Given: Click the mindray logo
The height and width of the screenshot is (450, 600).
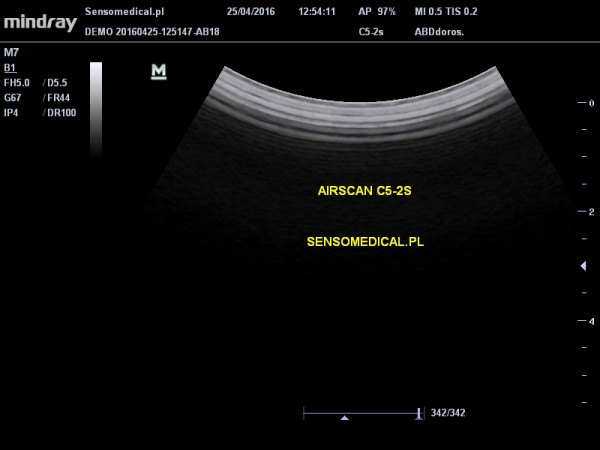Looking at the screenshot, I should click(x=41, y=23).
